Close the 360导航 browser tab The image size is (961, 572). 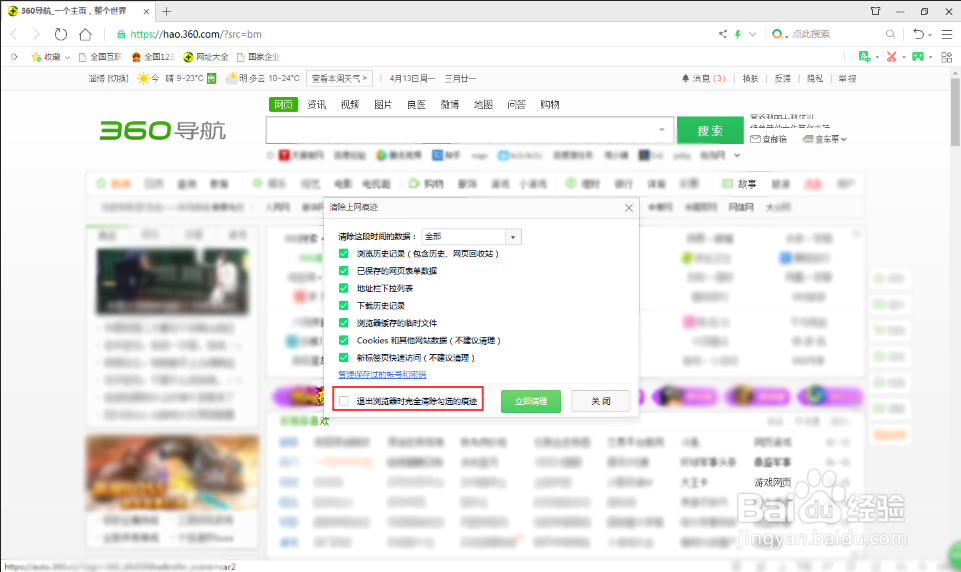[x=146, y=11]
